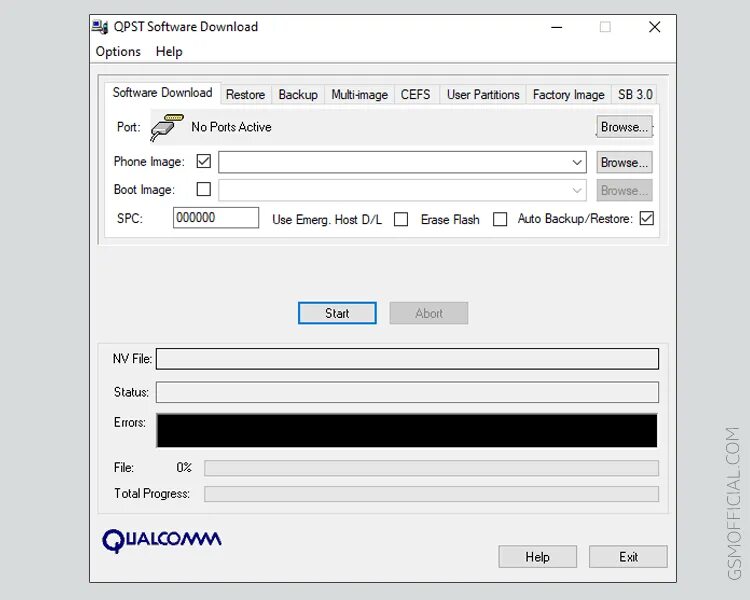This screenshot has width=750, height=600.
Task: Click Browse button for Phone Image
Action: point(624,162)
